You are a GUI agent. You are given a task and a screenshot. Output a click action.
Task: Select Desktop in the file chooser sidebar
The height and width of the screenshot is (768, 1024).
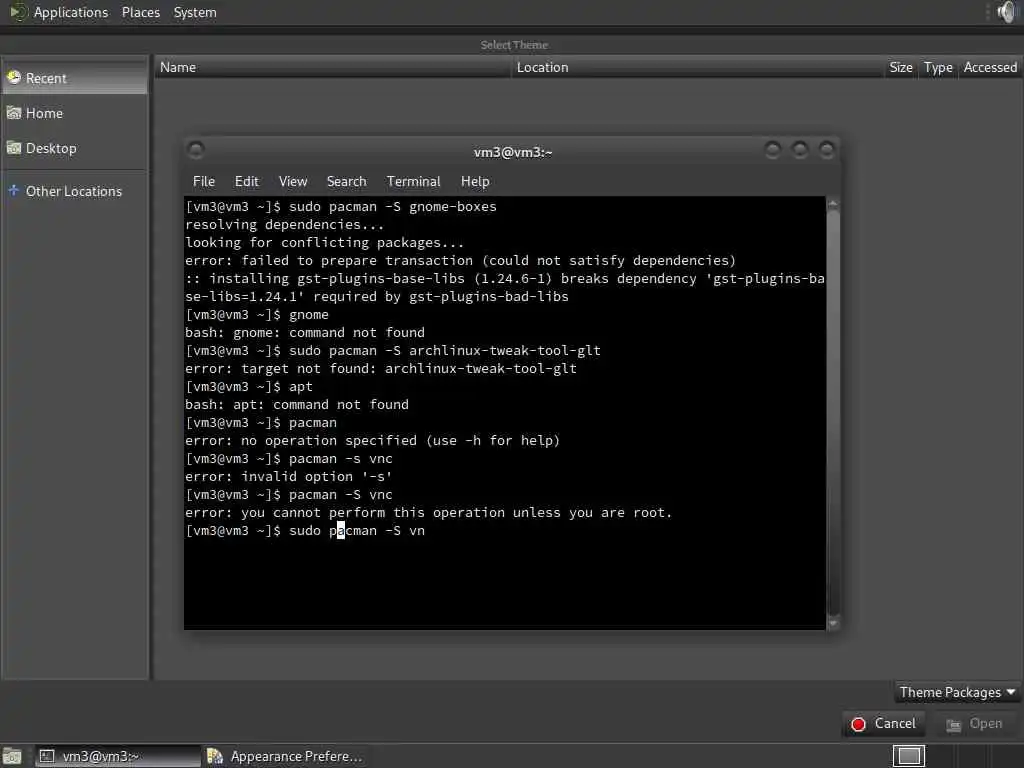click(74, 149)
